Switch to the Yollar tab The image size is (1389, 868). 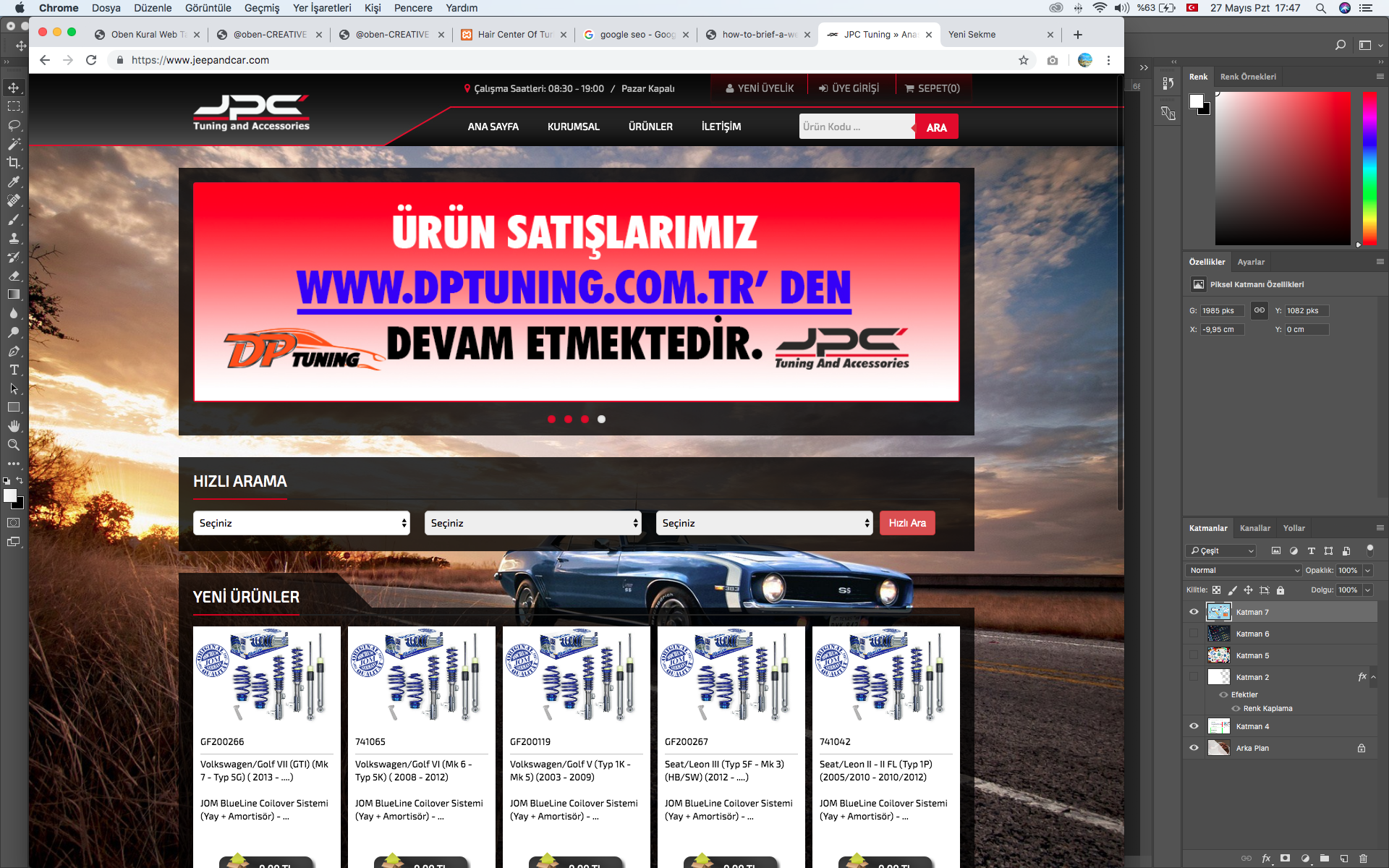[x=1294, y=528]
